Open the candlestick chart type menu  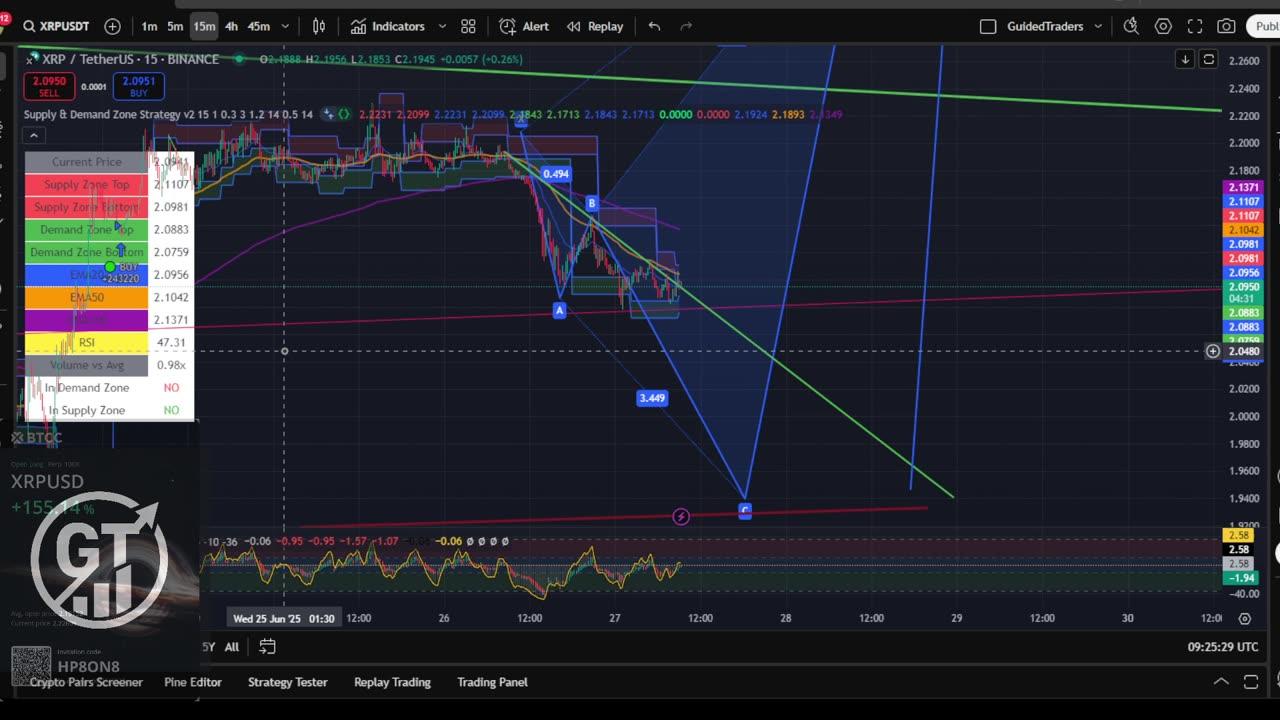coord(319,26)
